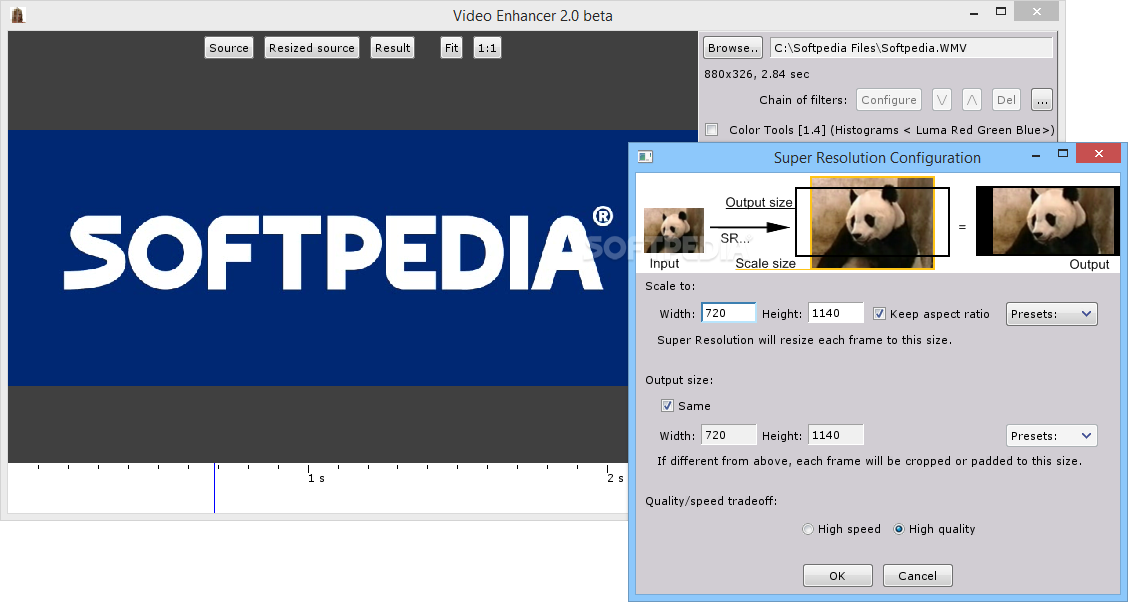Click the Configure filter button
The width and height of the screenshot is (1128, 602).
888,100
